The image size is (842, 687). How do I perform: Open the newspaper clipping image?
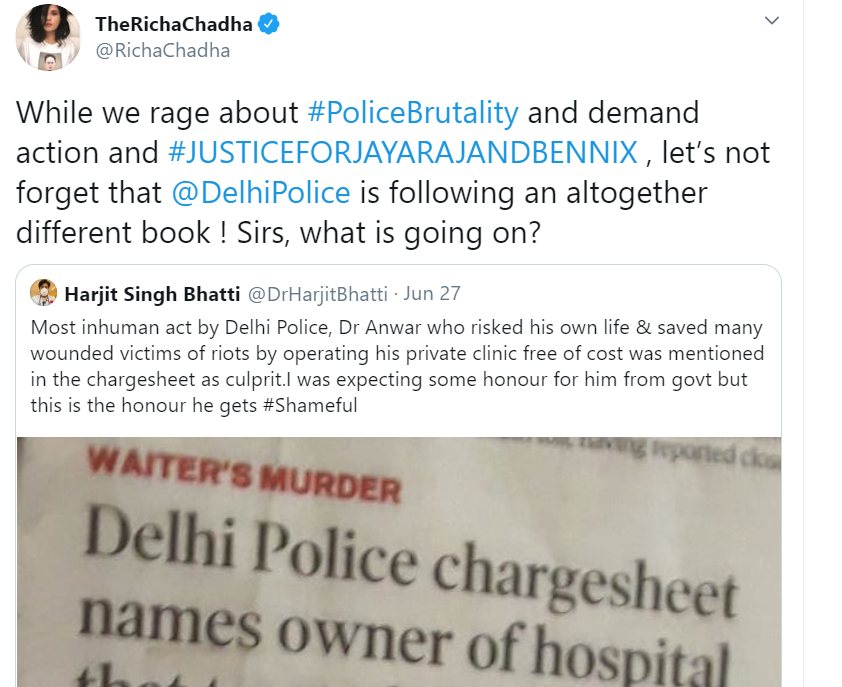pos(399,562)
